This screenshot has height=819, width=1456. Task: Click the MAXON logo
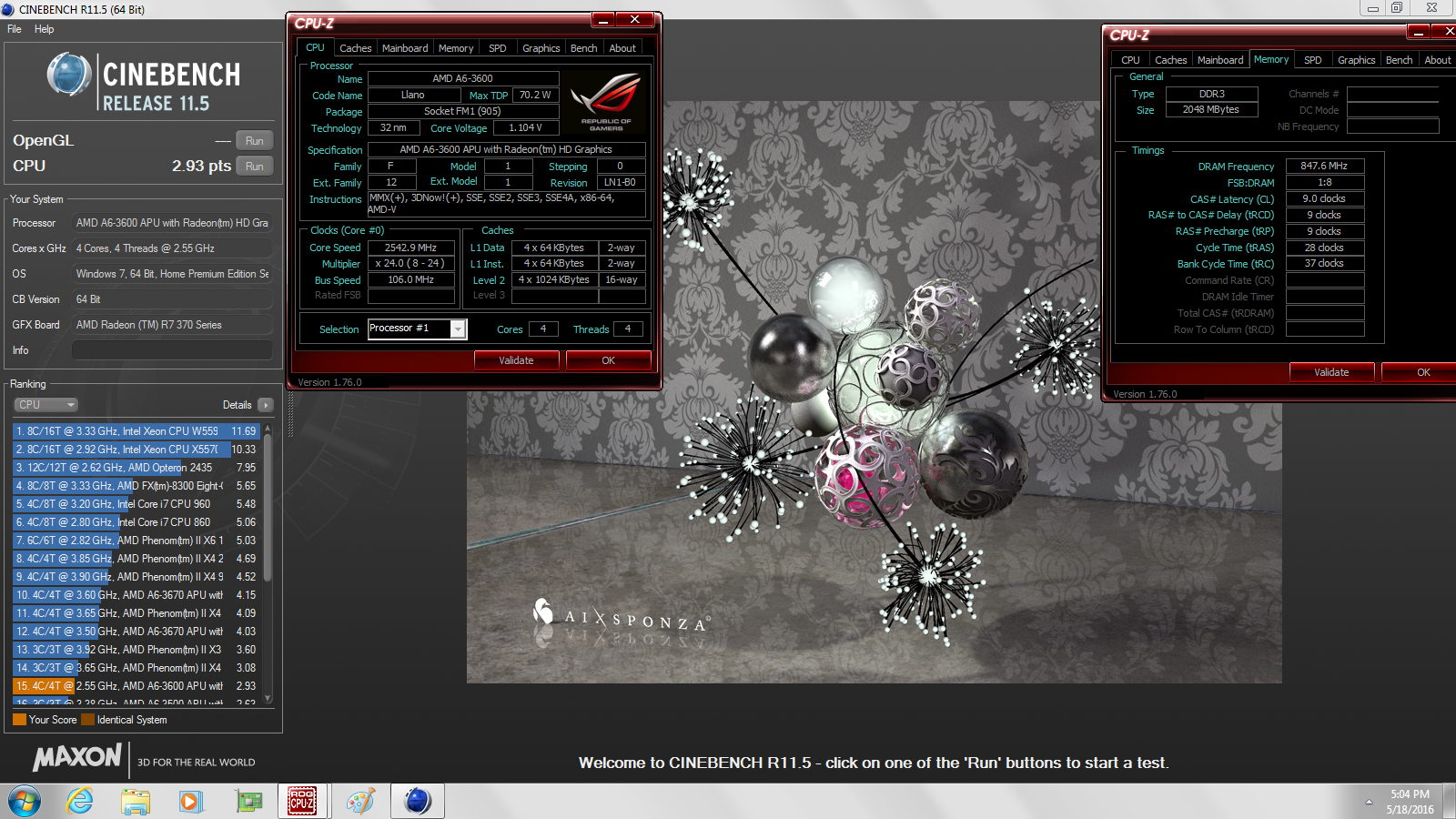(x=77, y=757)
